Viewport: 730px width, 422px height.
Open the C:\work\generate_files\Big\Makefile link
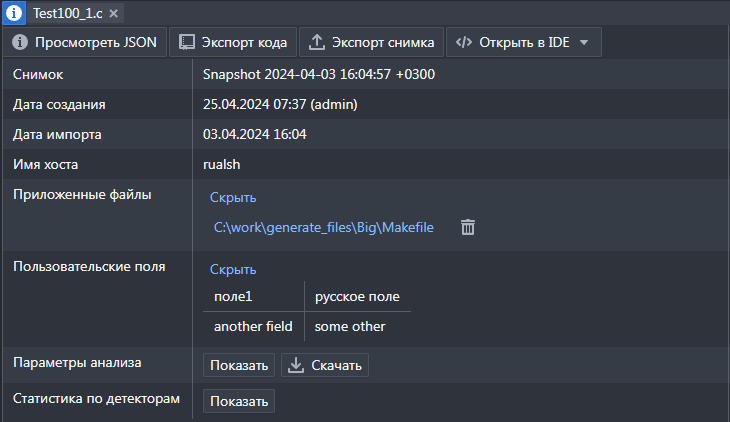[324, 227]
